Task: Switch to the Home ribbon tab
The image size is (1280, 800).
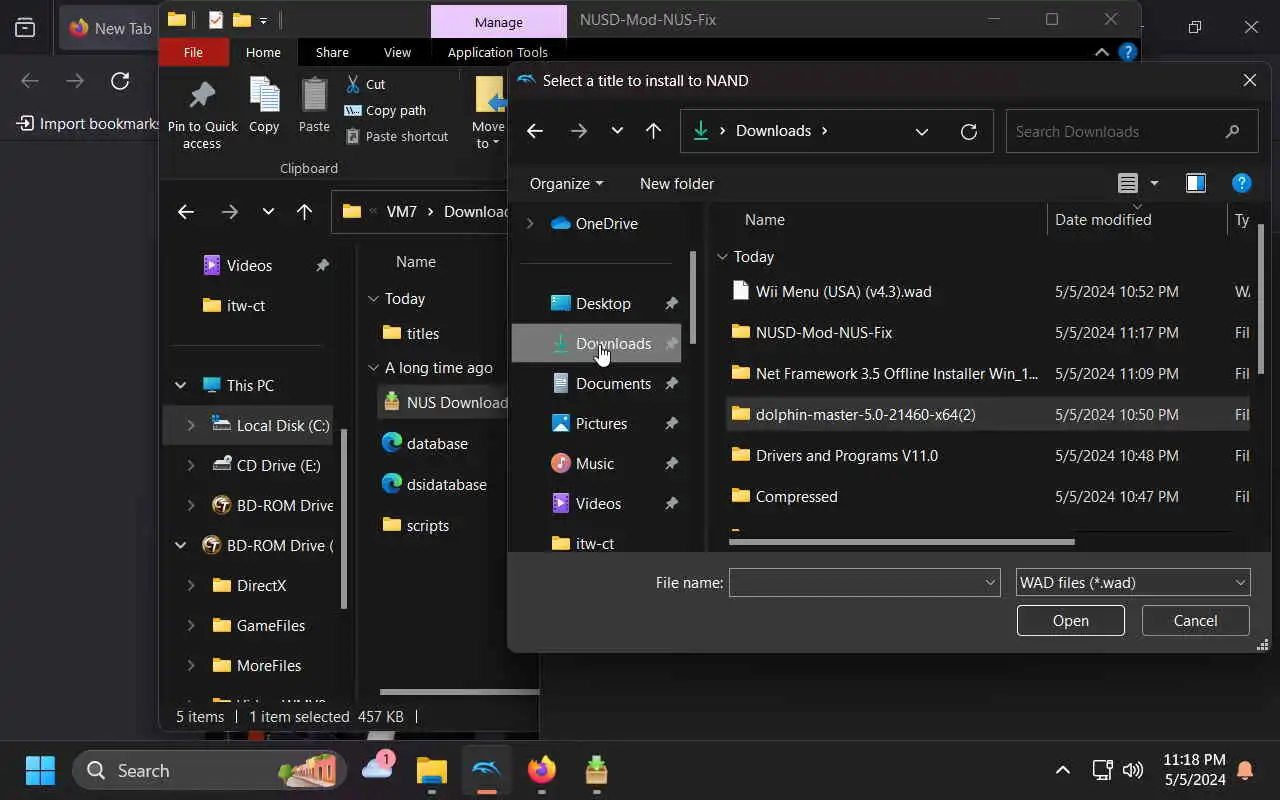Action: (x=263, y=52)
